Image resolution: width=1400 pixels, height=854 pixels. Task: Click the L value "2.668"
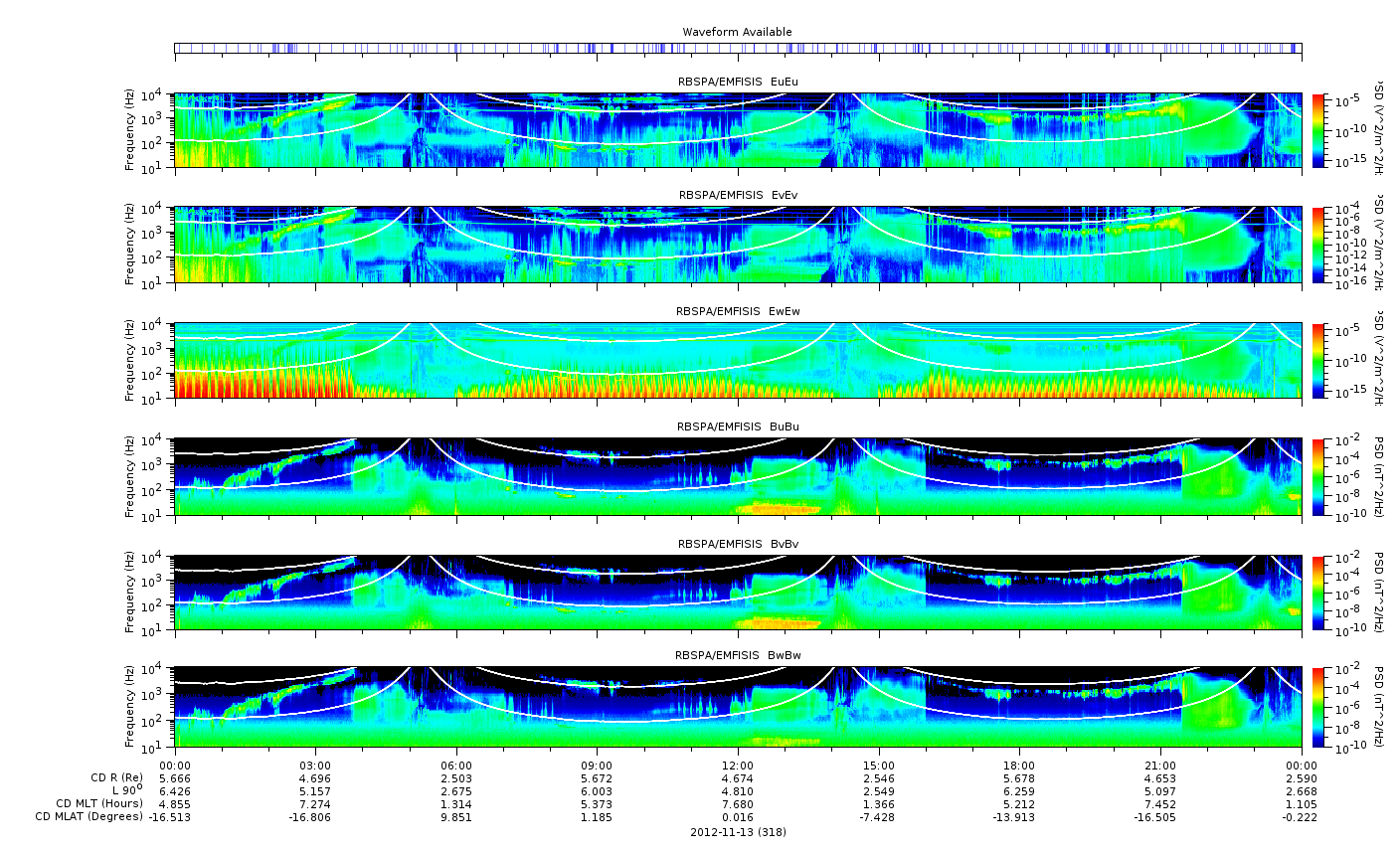click(x=1302, y=790)
